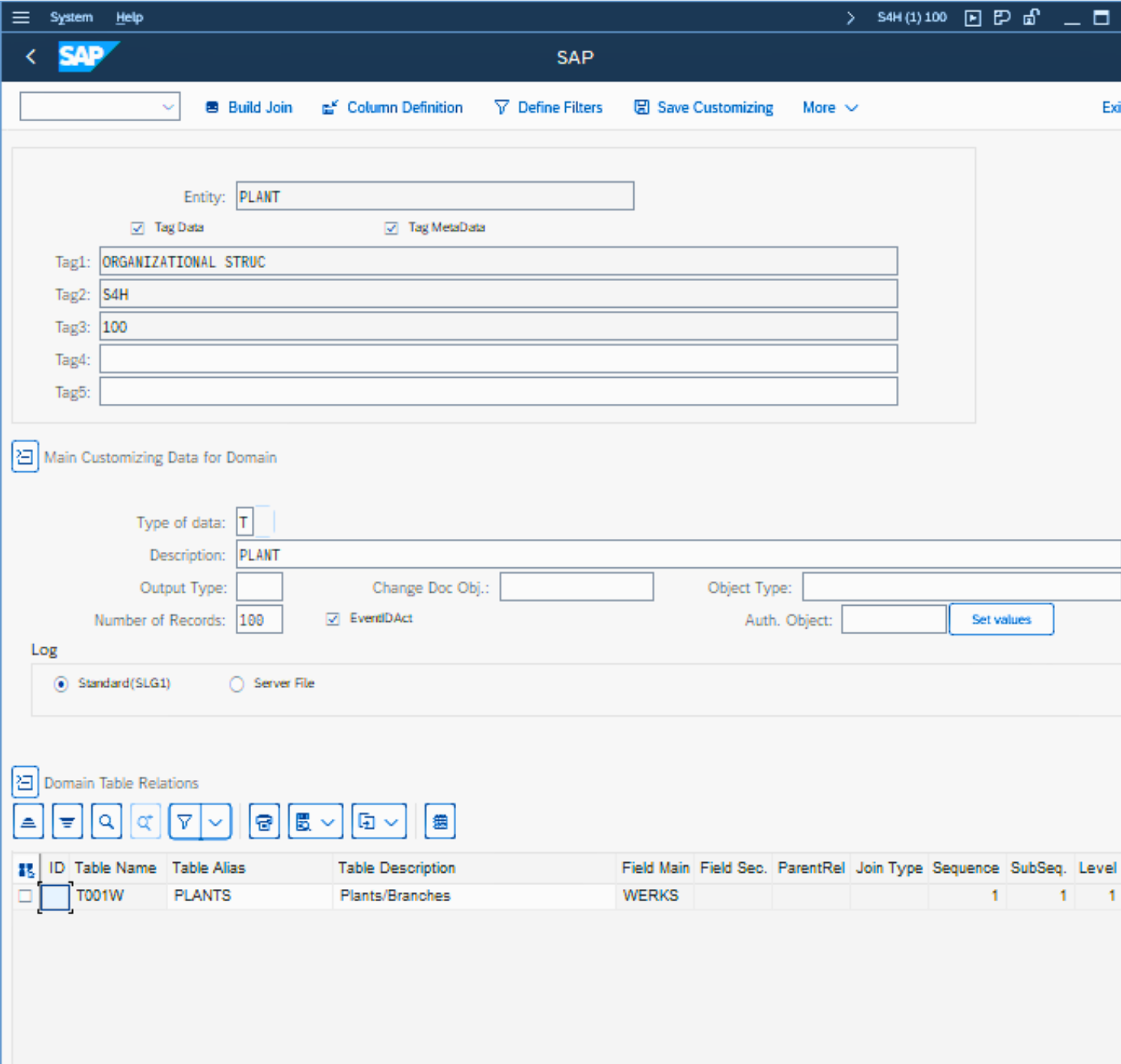The height and width of the screenshot is (1064, 1121).
Task: Click the Sort Descending icon in table toolbar
Action: pyautogui.click(x=68, y=822)
